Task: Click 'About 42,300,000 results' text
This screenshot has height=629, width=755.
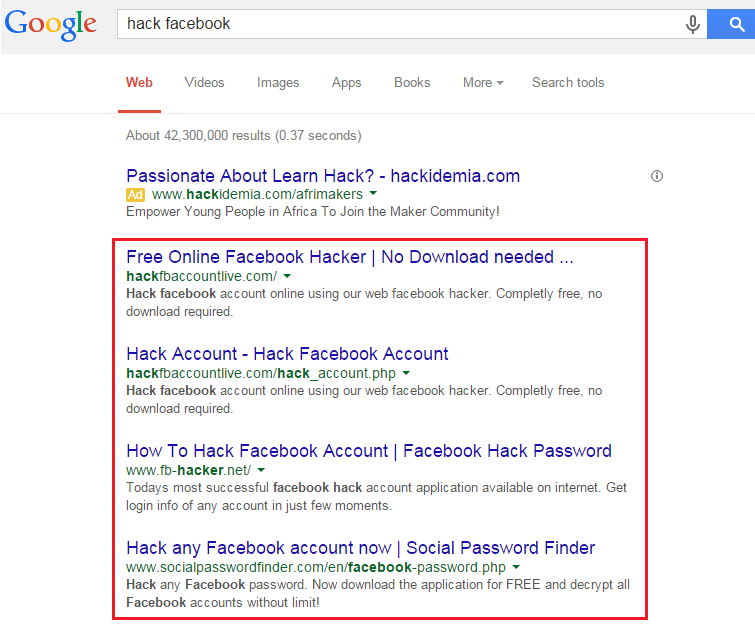Action: [x=244, y=135]
